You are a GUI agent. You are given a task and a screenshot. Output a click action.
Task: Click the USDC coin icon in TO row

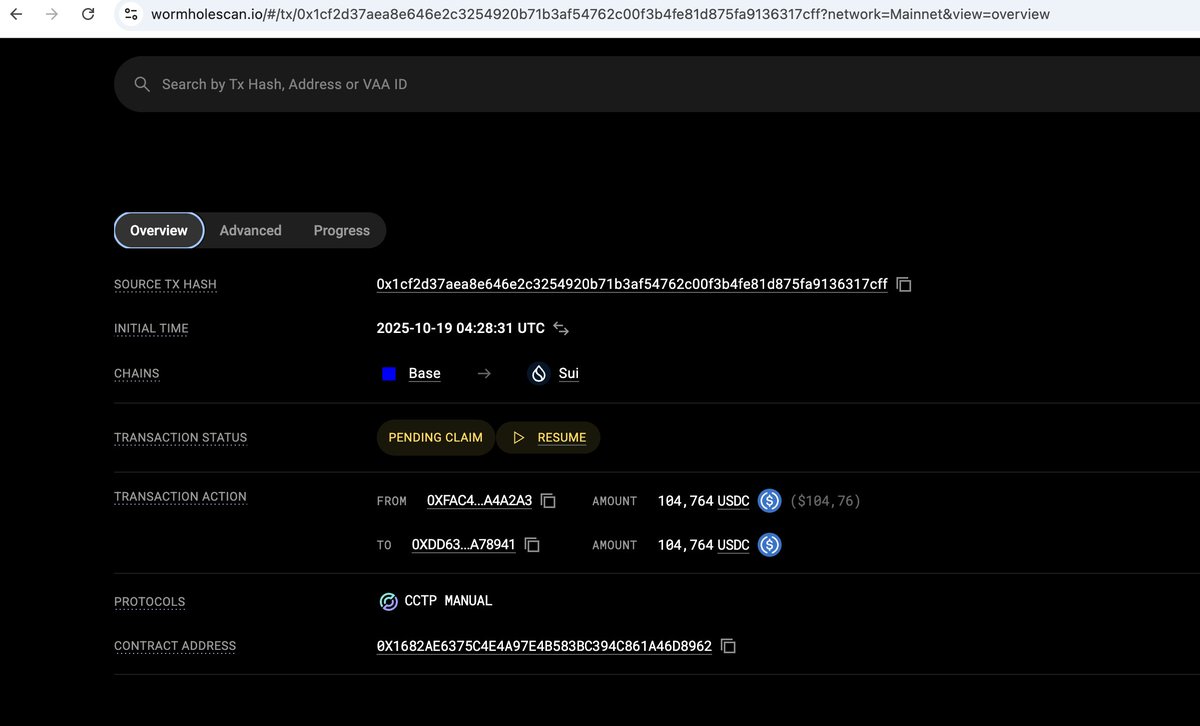[769, 545]
